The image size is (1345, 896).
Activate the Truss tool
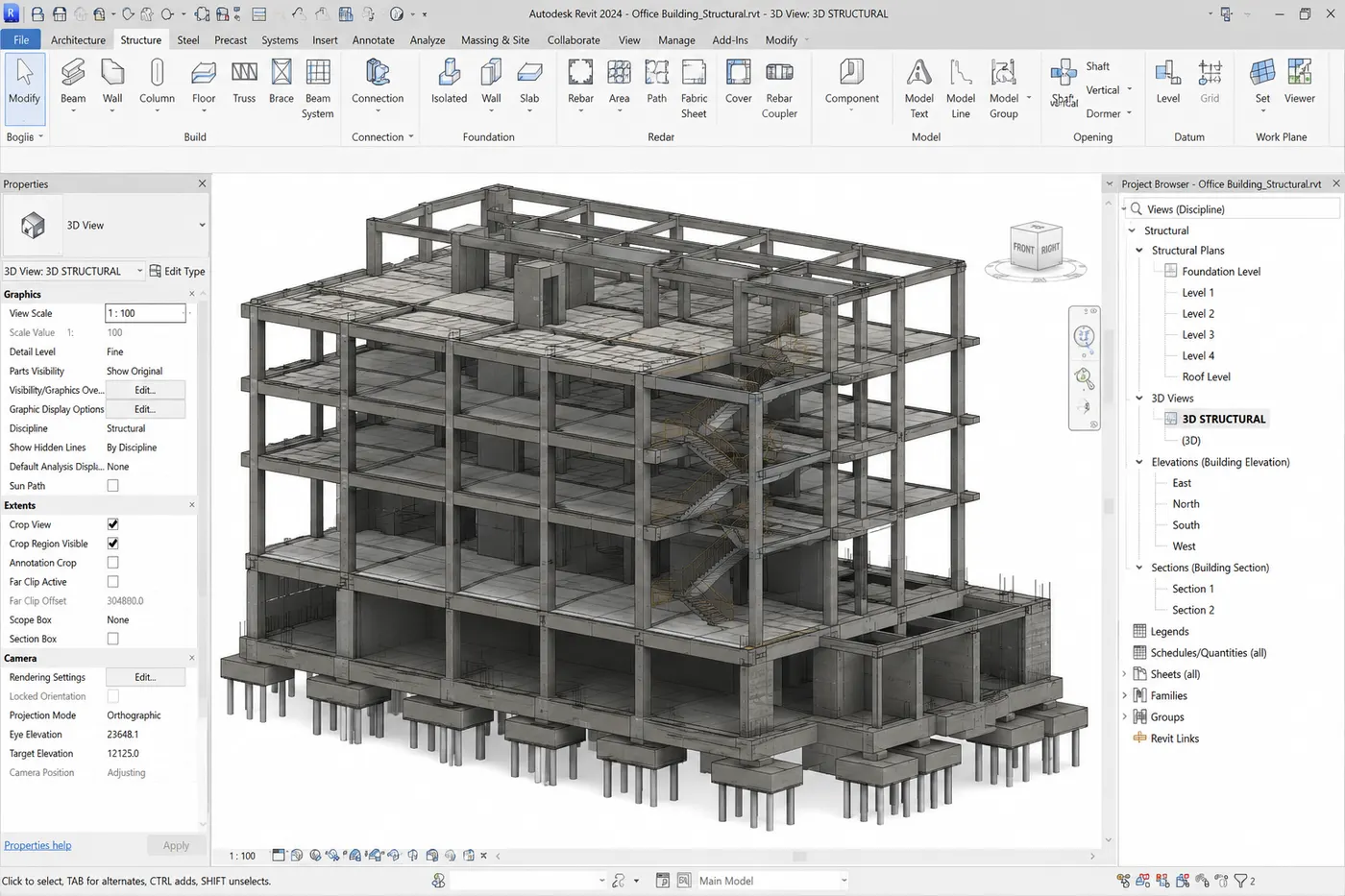(244, 83)
